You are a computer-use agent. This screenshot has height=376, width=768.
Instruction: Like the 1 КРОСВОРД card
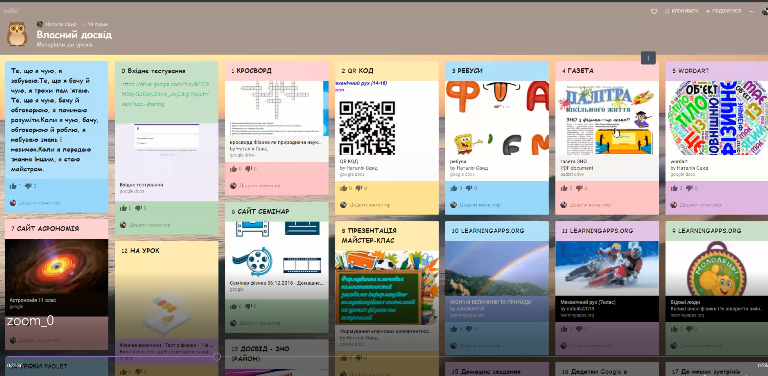[x=234, y=169]
